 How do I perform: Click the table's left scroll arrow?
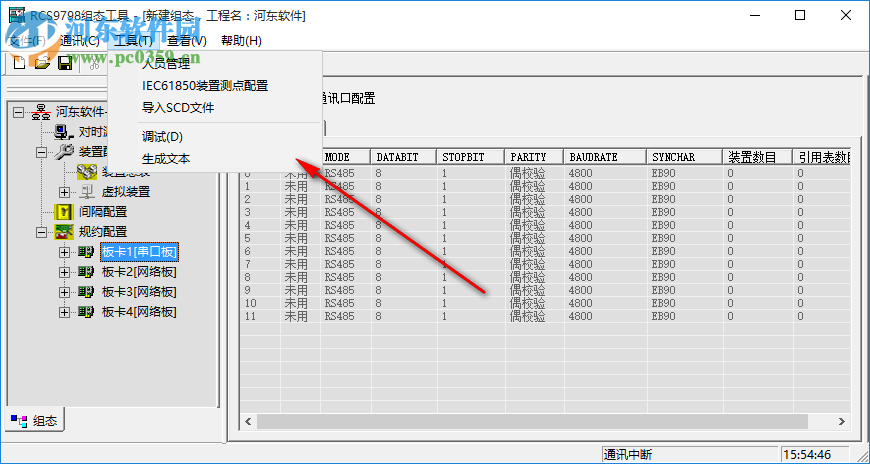pyautogui.click(x=249, y=422)
